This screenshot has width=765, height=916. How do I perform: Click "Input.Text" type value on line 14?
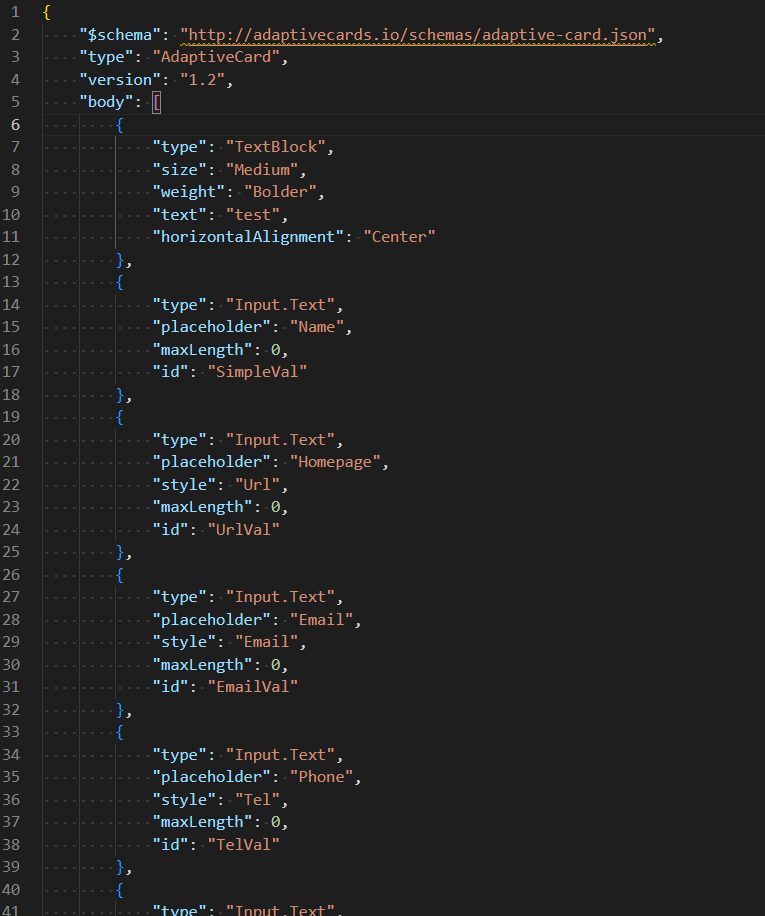tap(280, 305)
